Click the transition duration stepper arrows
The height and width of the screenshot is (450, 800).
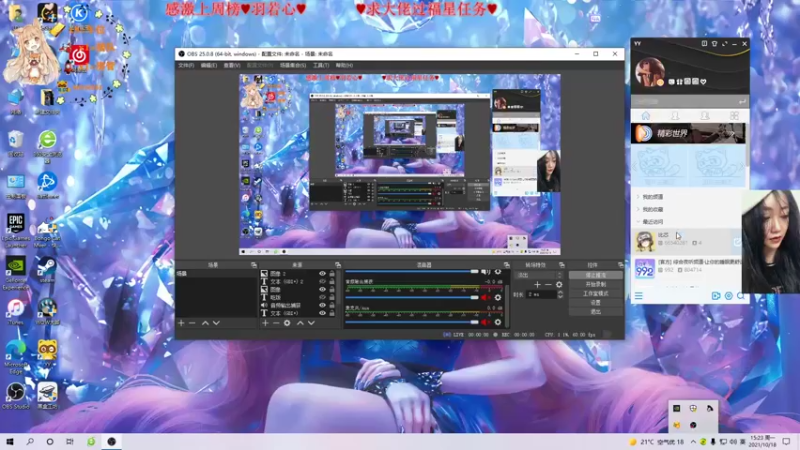(x=560, y=294)
